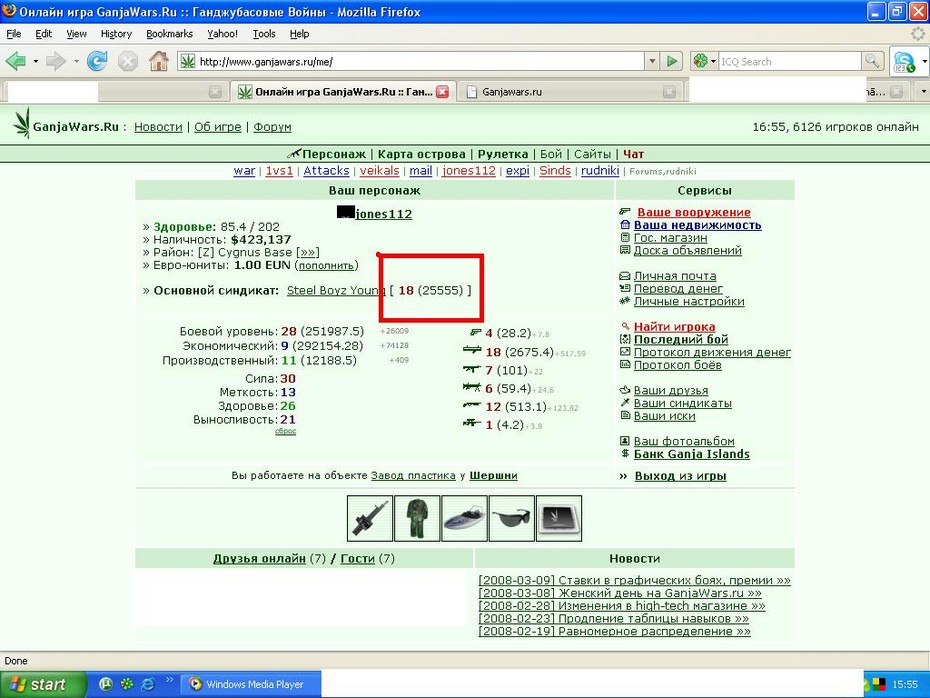Open the URL bar history dropdown

[652, 61]
